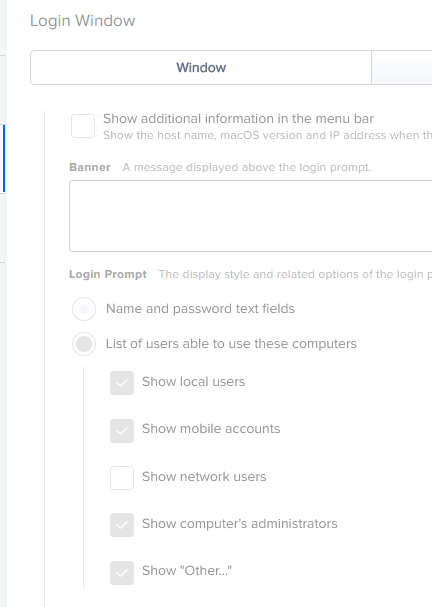
Task: Uncheck the Show local users checkbox
Action: pos(122,383)
